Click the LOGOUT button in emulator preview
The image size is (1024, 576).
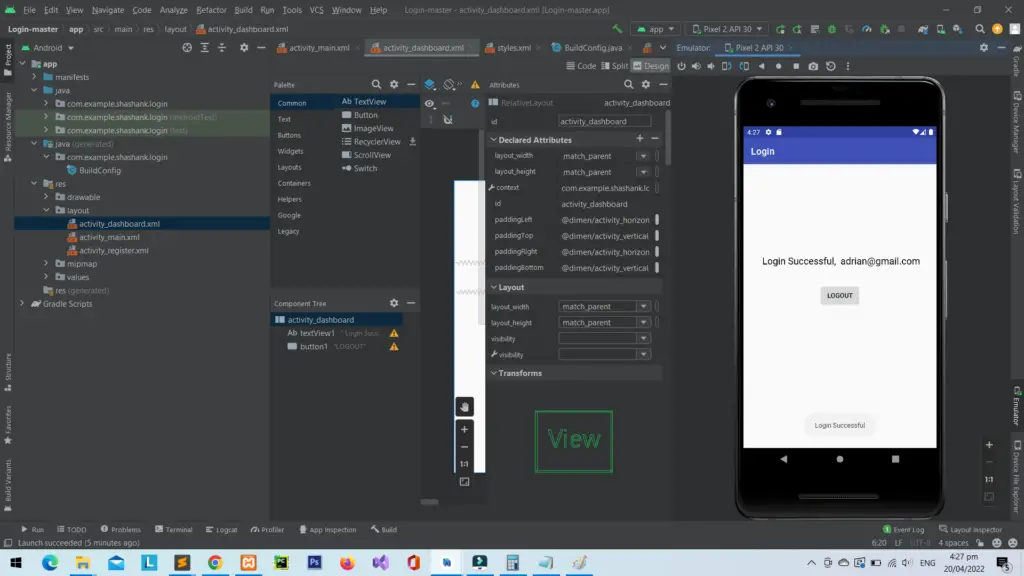coord(839,295)
